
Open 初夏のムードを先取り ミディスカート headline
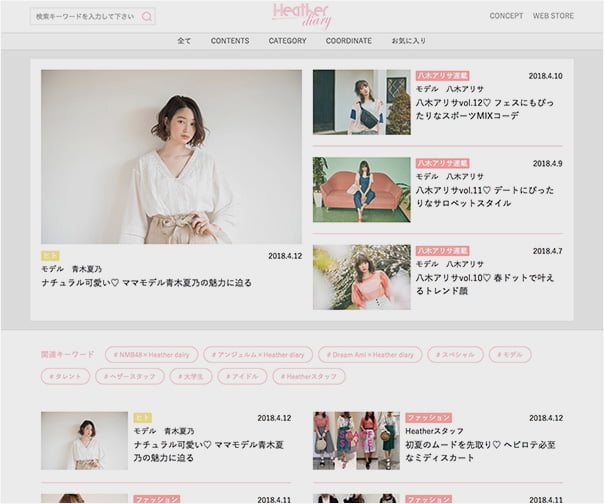480,451
